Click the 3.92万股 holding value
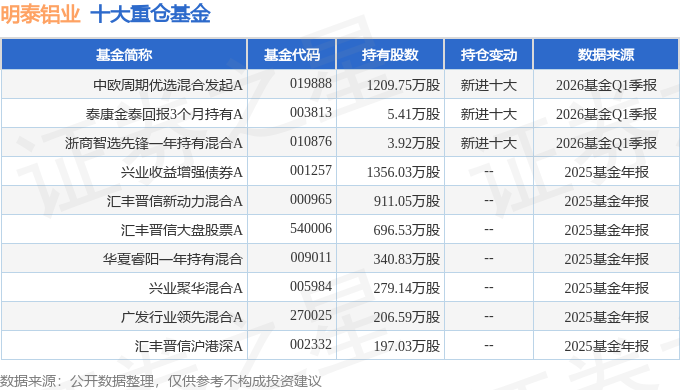The width and height of the screenshot is (680, 390). (414, 143)
